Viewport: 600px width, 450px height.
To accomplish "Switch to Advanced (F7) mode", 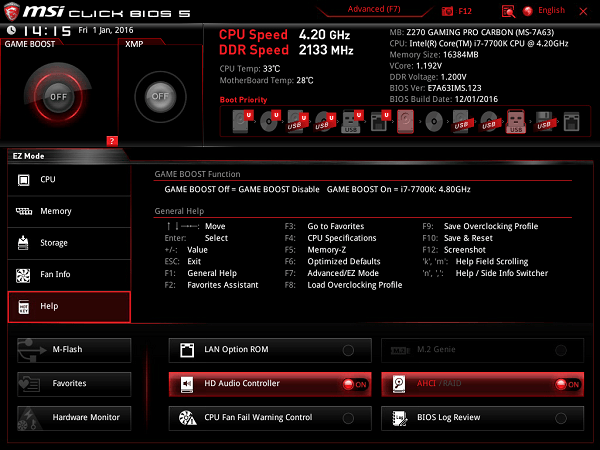I will (x=374, y=9).
